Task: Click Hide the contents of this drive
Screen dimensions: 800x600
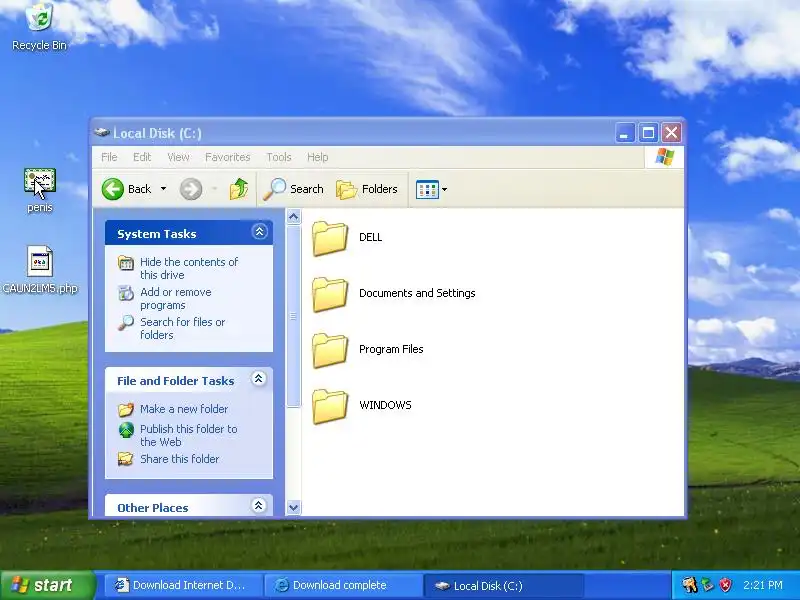Action: 189,268
